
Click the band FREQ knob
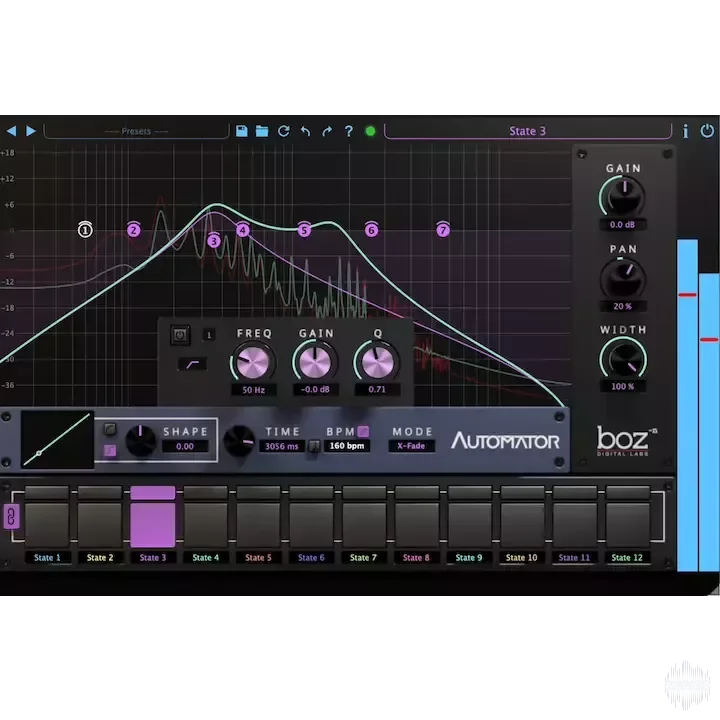pyautogui.click(x=253, y=362)
